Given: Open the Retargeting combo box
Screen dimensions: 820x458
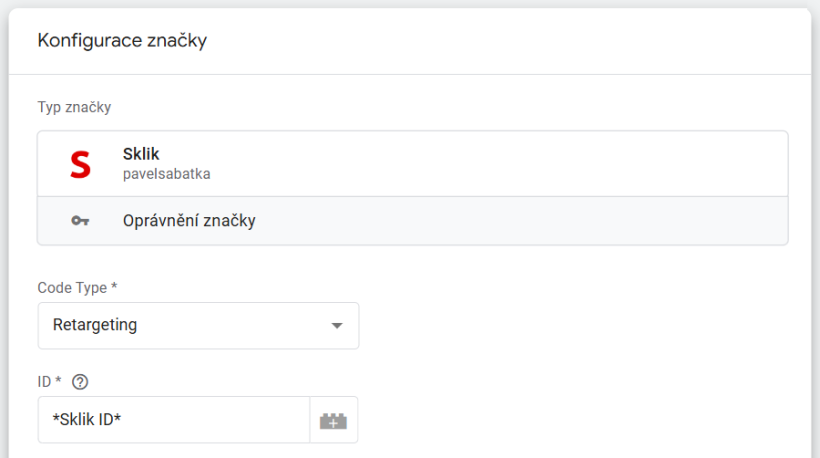Looking at the screenshot, I should pyautogui.click(x=198, y=326).
